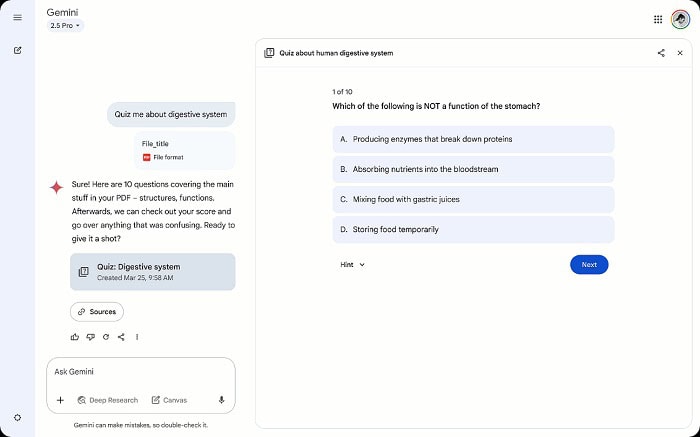Screen dimensions: 700x437
Task: Give the response a thumbs down
Action: coord(90,337)
